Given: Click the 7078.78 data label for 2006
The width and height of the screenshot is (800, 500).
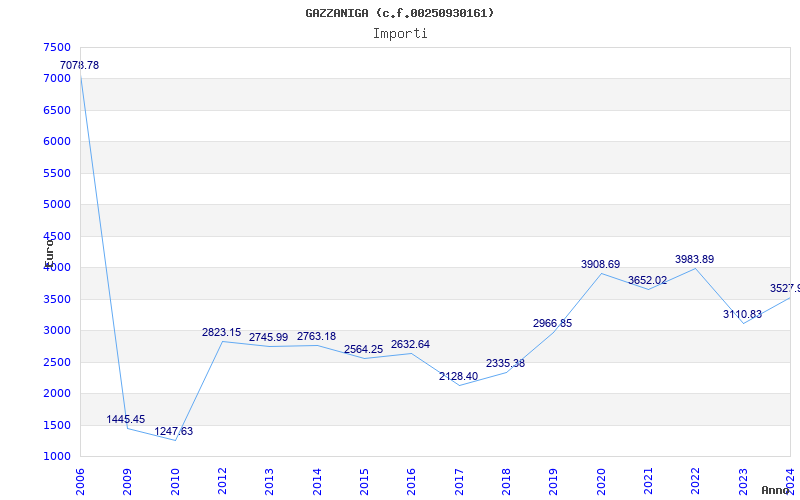Looking at the screenshot, I should click(x=79, y=66).
